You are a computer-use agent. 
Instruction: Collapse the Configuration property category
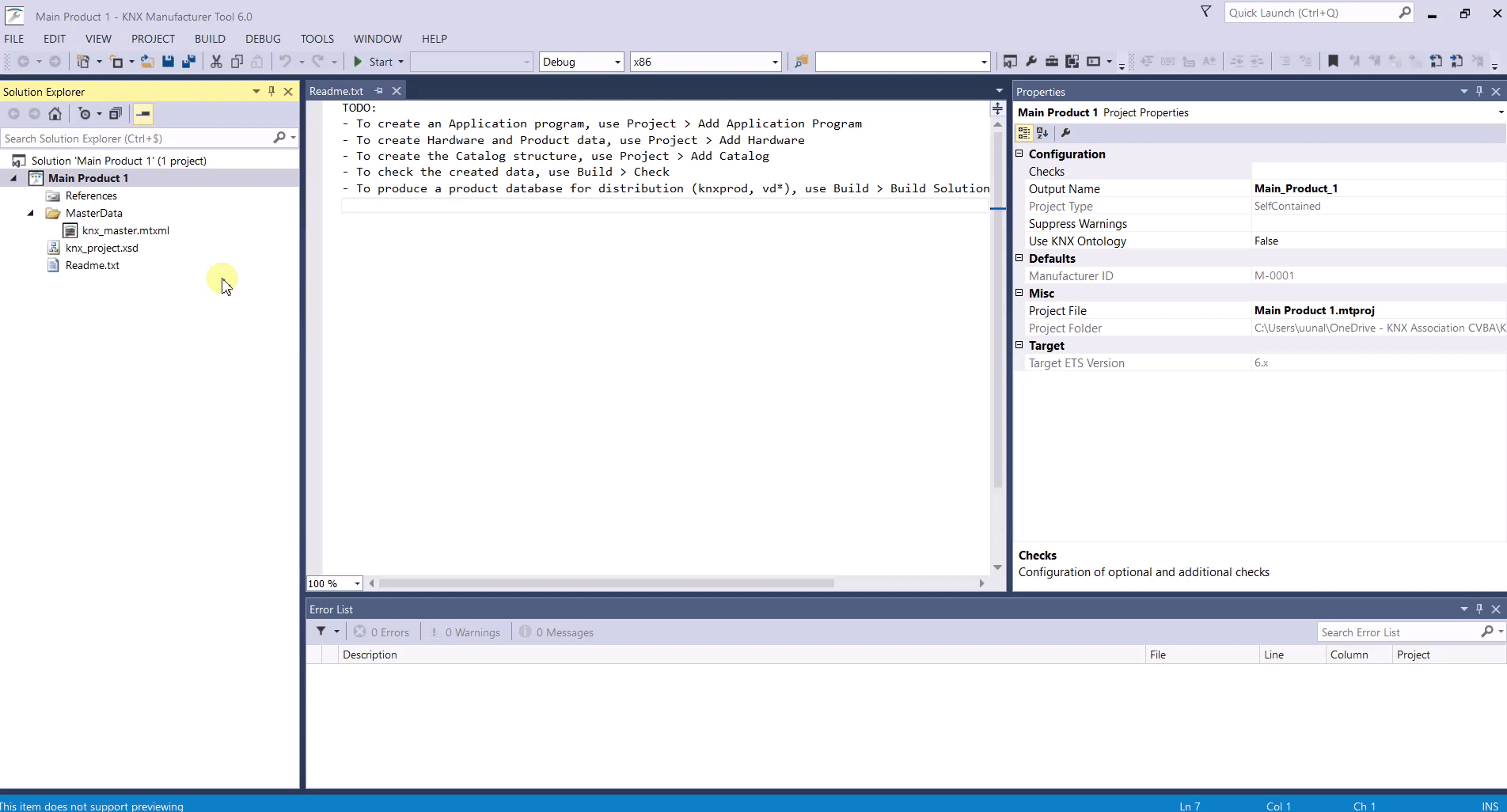1019,154
